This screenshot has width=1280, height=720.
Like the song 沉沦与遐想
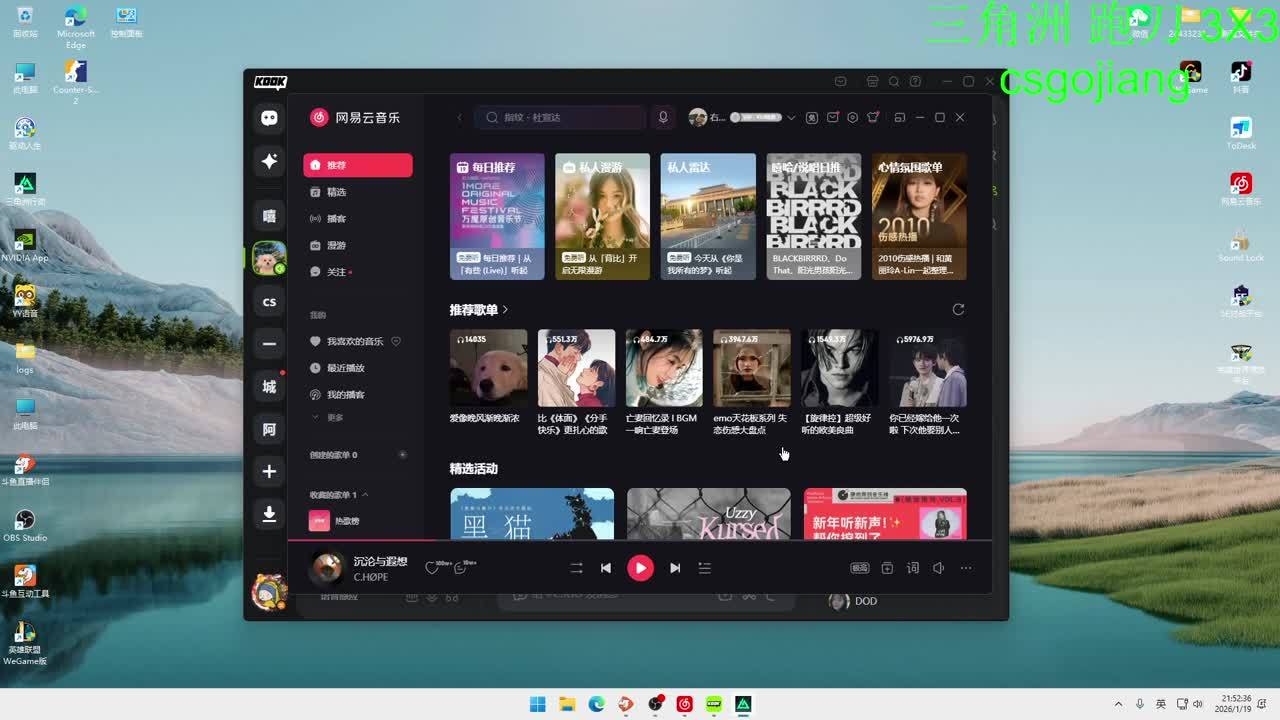tap(431, 568)
